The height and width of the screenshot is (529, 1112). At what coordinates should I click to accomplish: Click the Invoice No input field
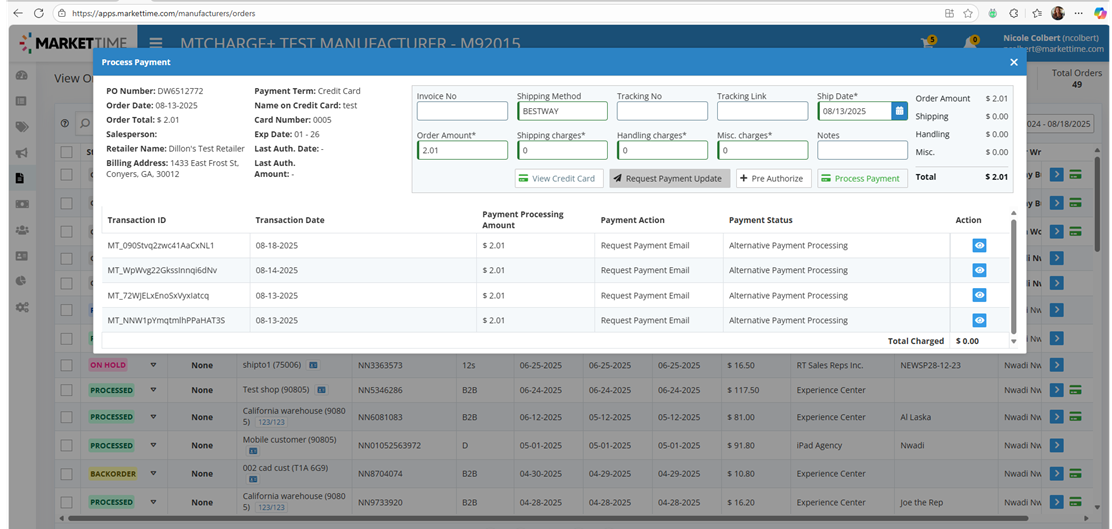462,111
